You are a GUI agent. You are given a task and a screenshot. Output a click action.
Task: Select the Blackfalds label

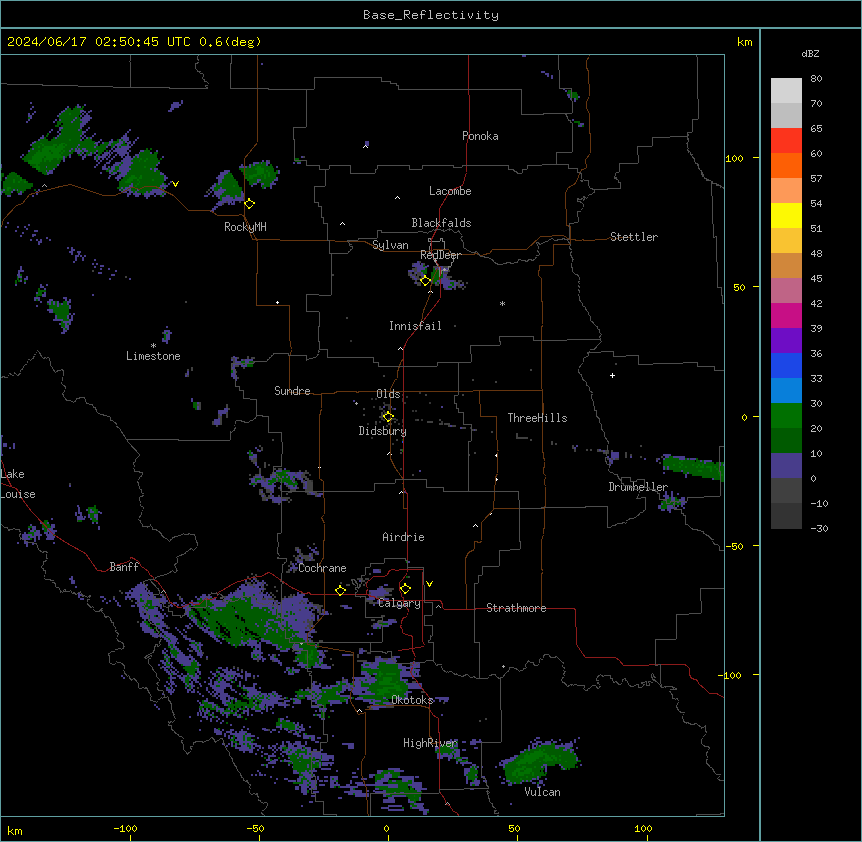coord(441,223)
